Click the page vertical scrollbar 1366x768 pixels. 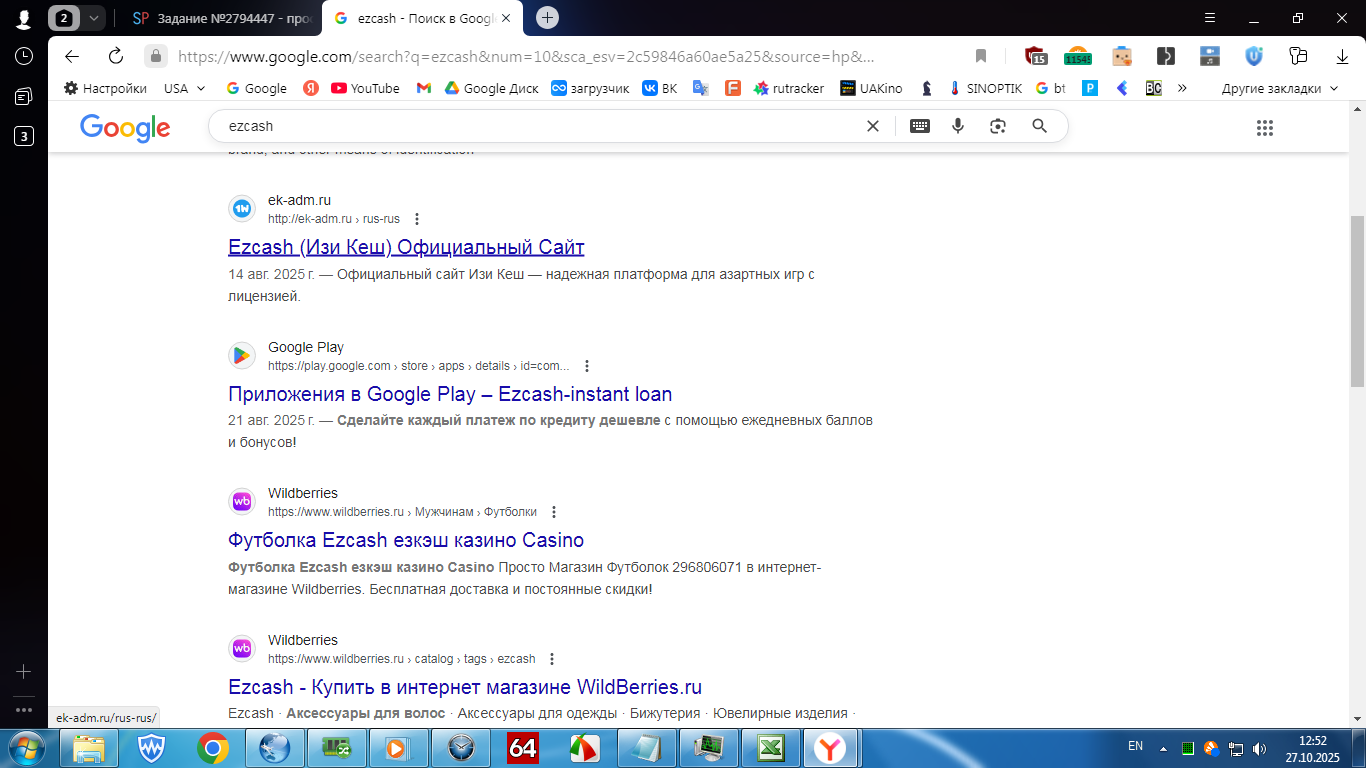(x=1357, y=300)
